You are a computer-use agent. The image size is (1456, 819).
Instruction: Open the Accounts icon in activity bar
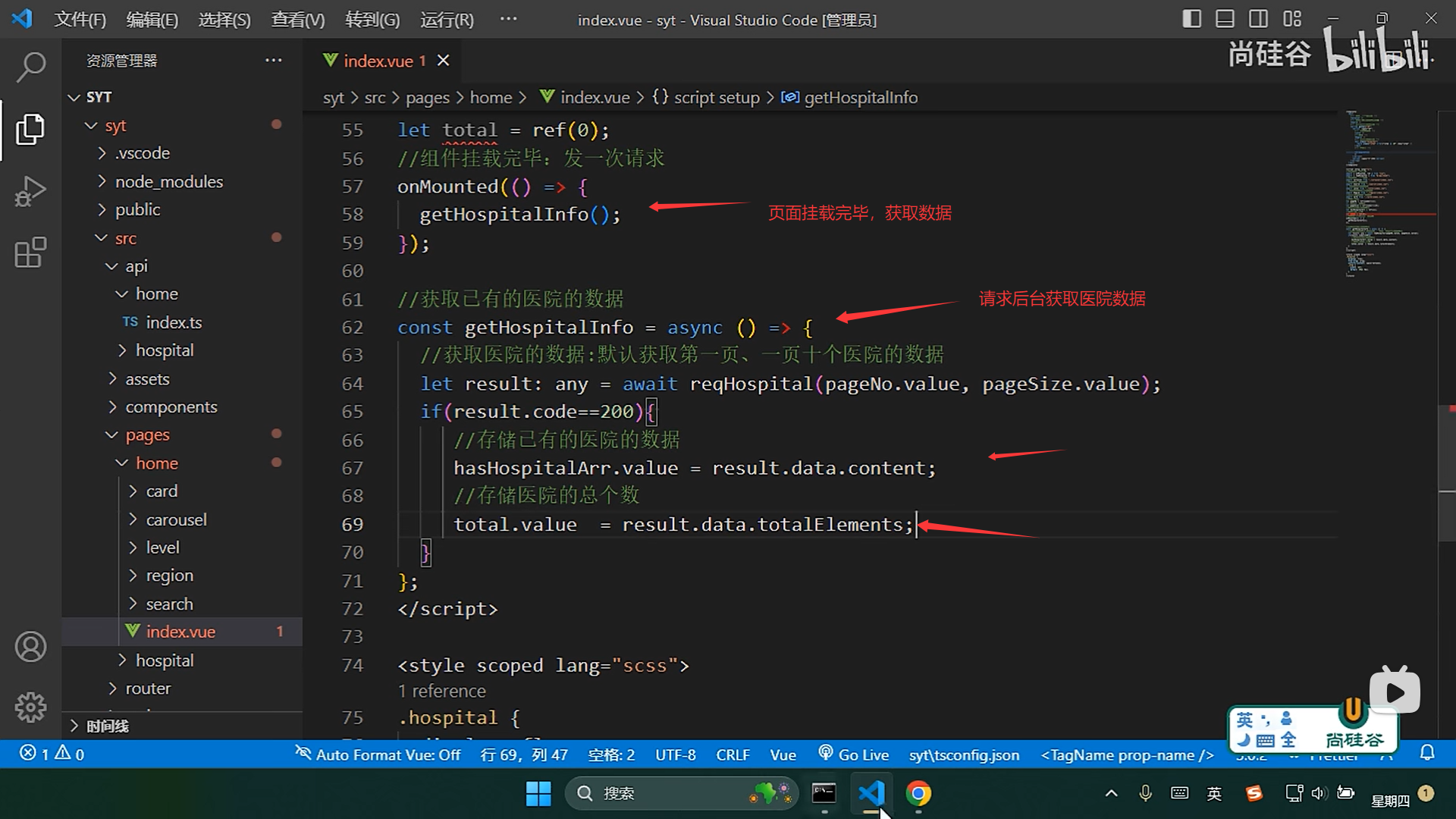coord(30,647)
